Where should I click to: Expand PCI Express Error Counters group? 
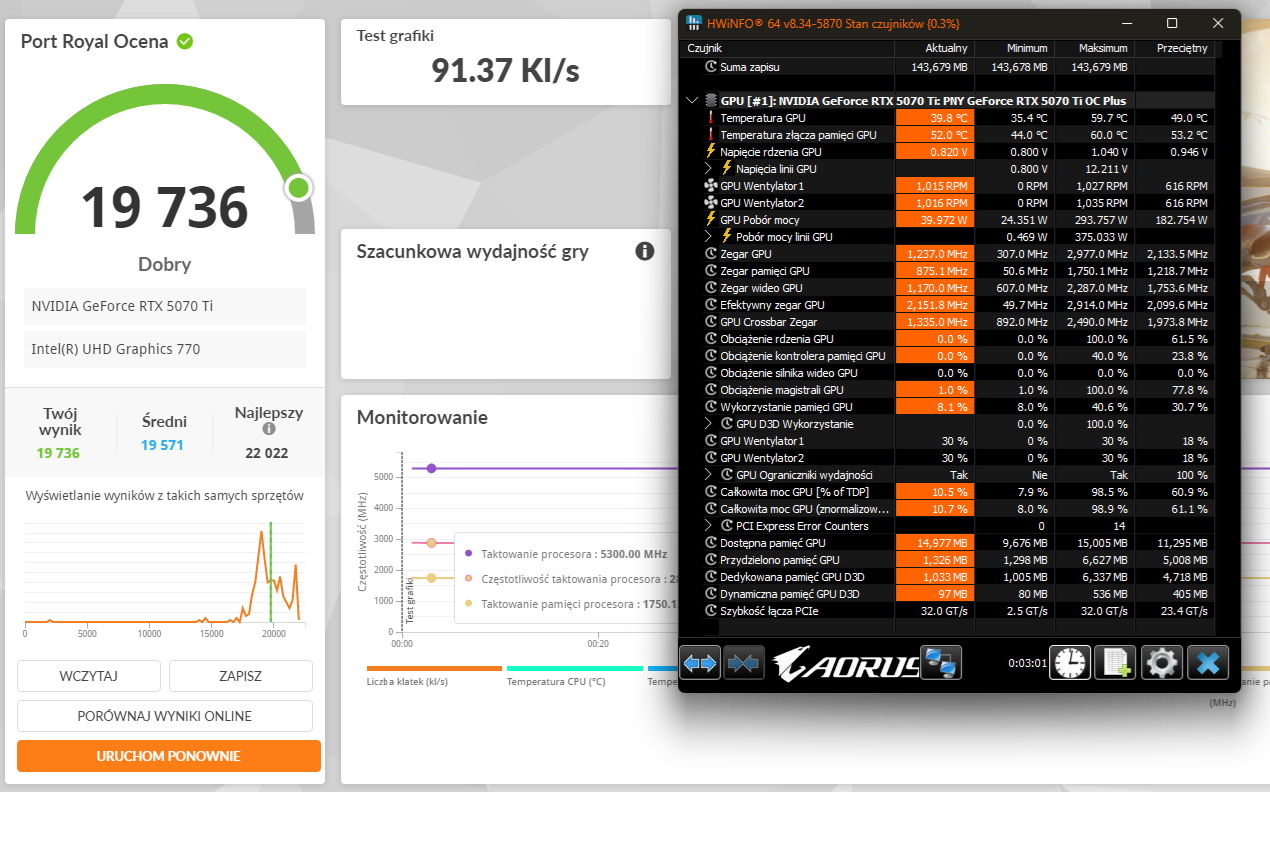pyautogui.click(x=709, y=526)
